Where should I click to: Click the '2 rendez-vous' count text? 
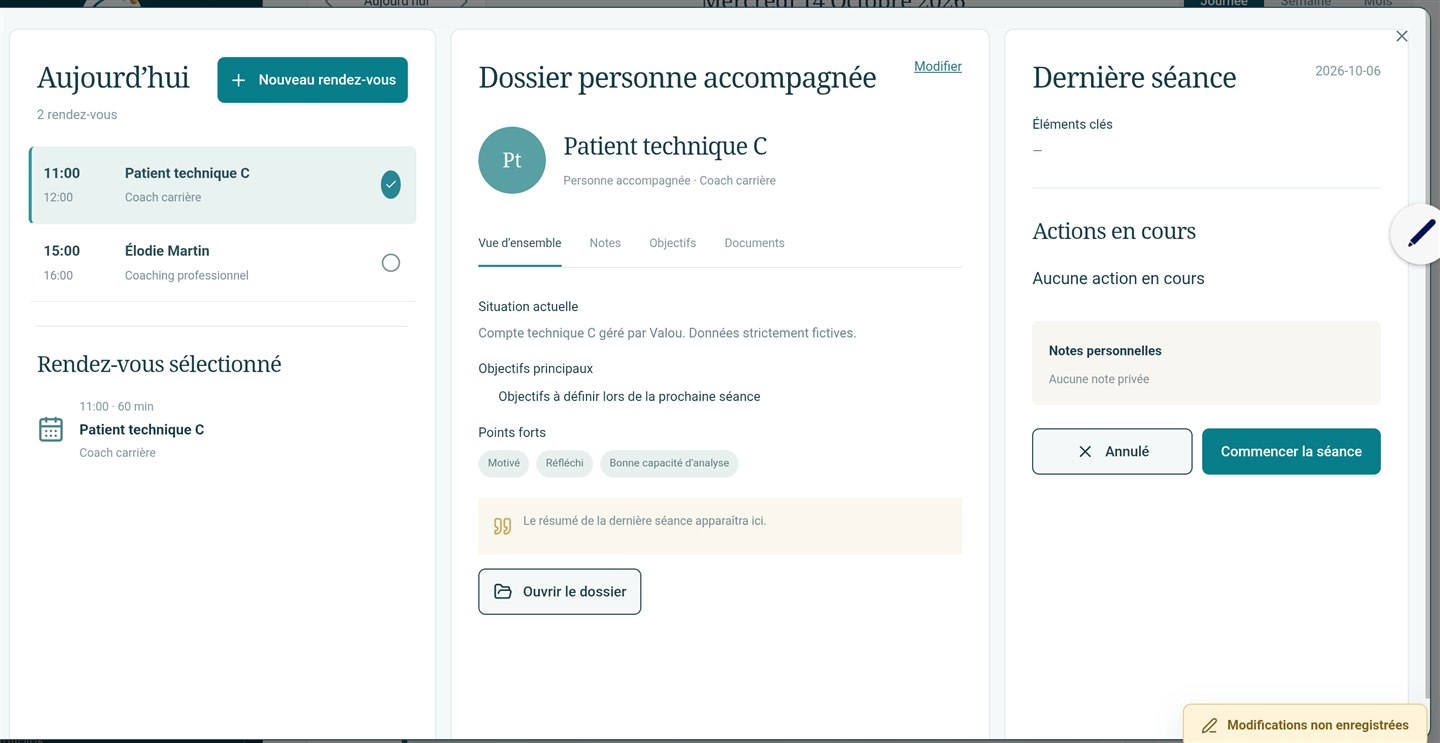click(77, 115)
